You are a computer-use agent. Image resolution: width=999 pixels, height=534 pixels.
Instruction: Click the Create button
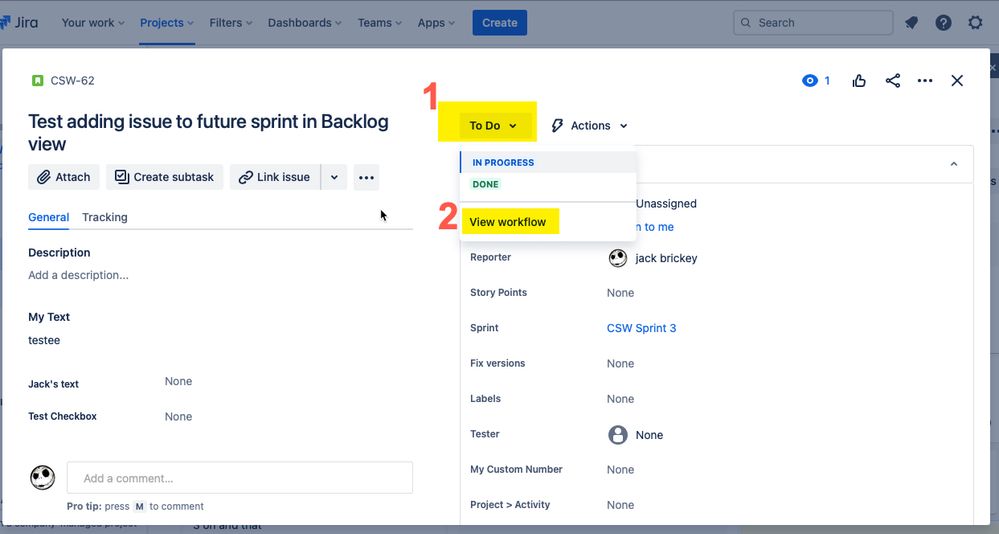click(500, 23)
